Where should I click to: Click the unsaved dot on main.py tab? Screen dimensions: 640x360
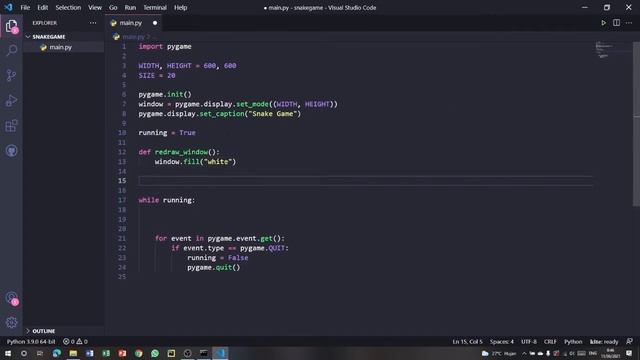click(x=155, y=23)
